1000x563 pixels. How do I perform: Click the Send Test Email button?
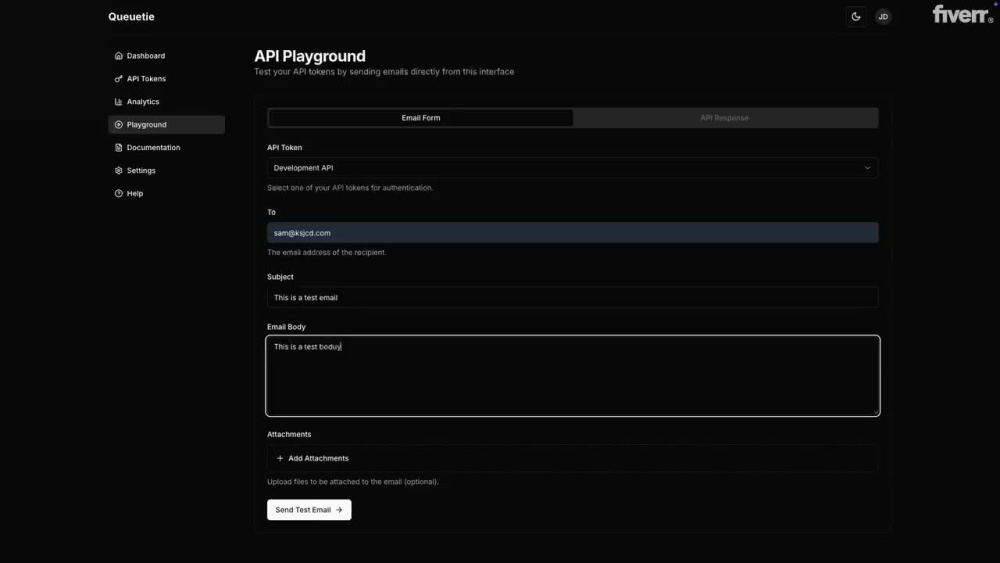pos(309,510)
